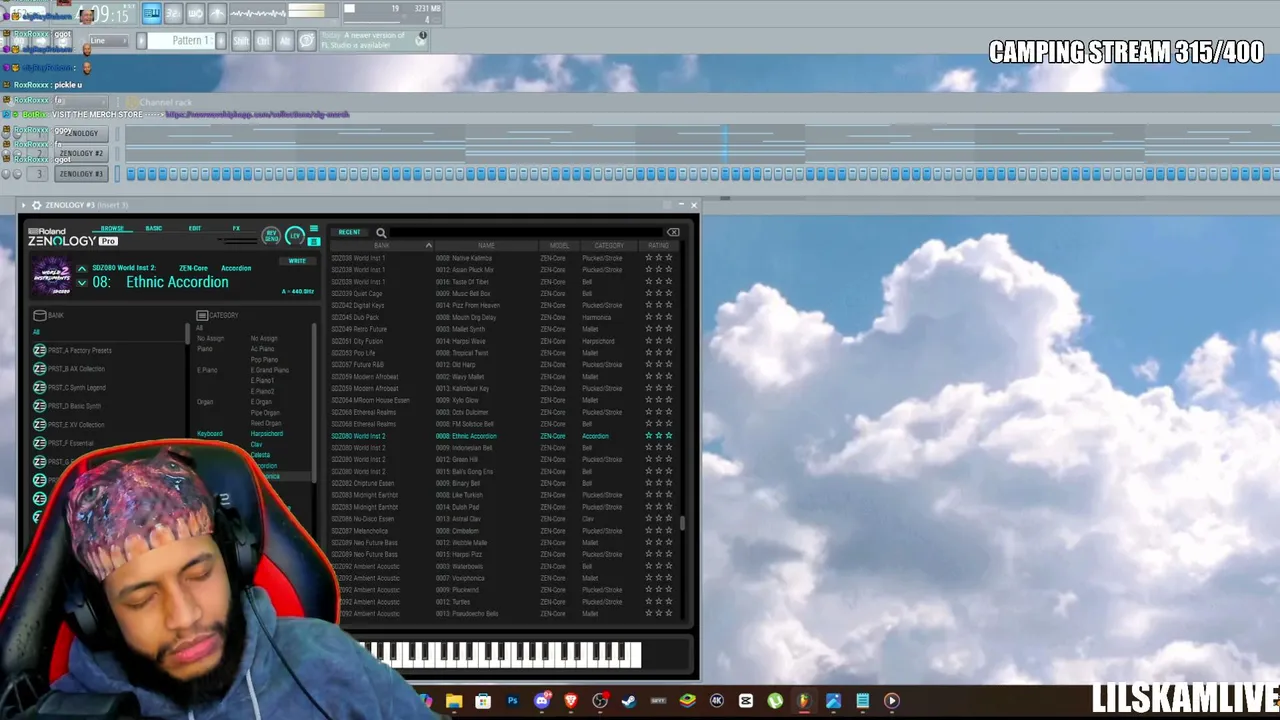Choose the Pipe Organ category
Screen dimensions: 1280x720
pyautogui.click(x=265, y=413)
